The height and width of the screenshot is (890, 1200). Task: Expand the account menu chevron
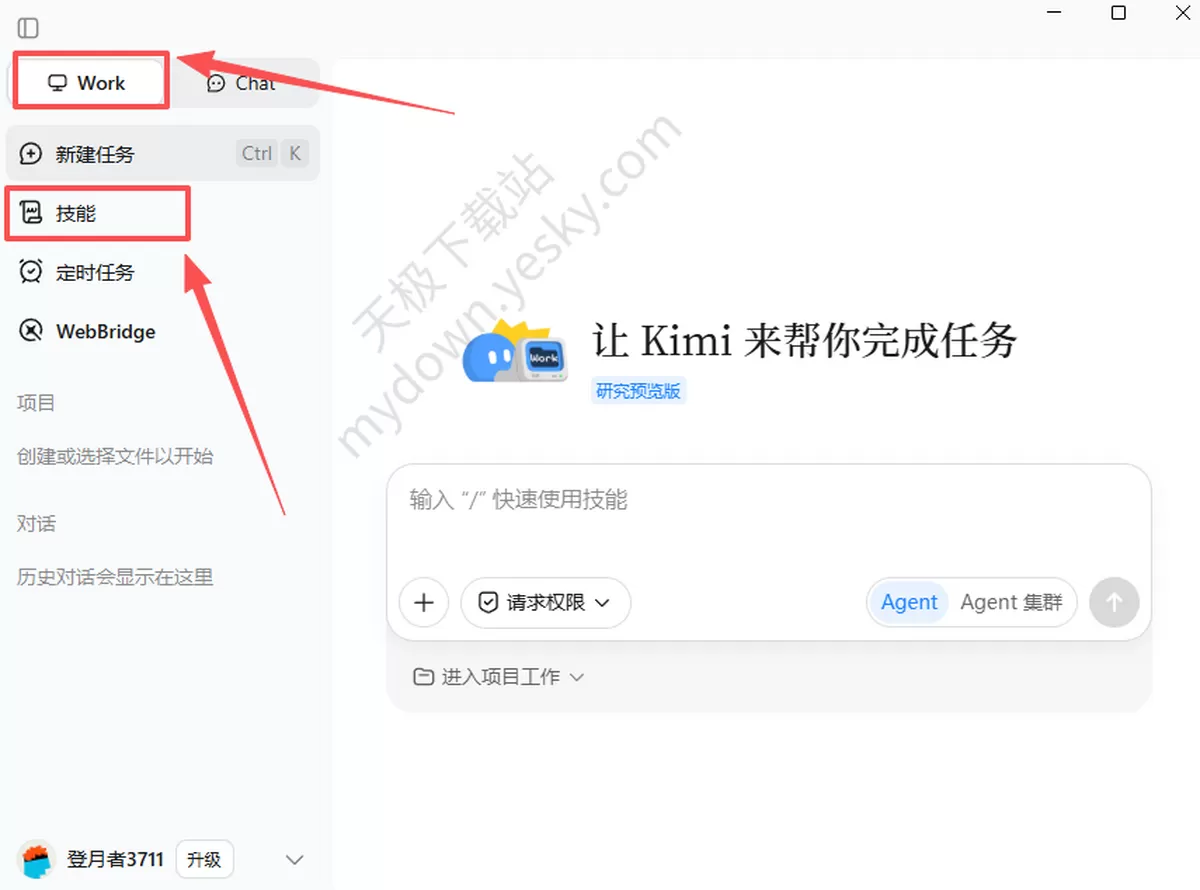tap(294, 860)
